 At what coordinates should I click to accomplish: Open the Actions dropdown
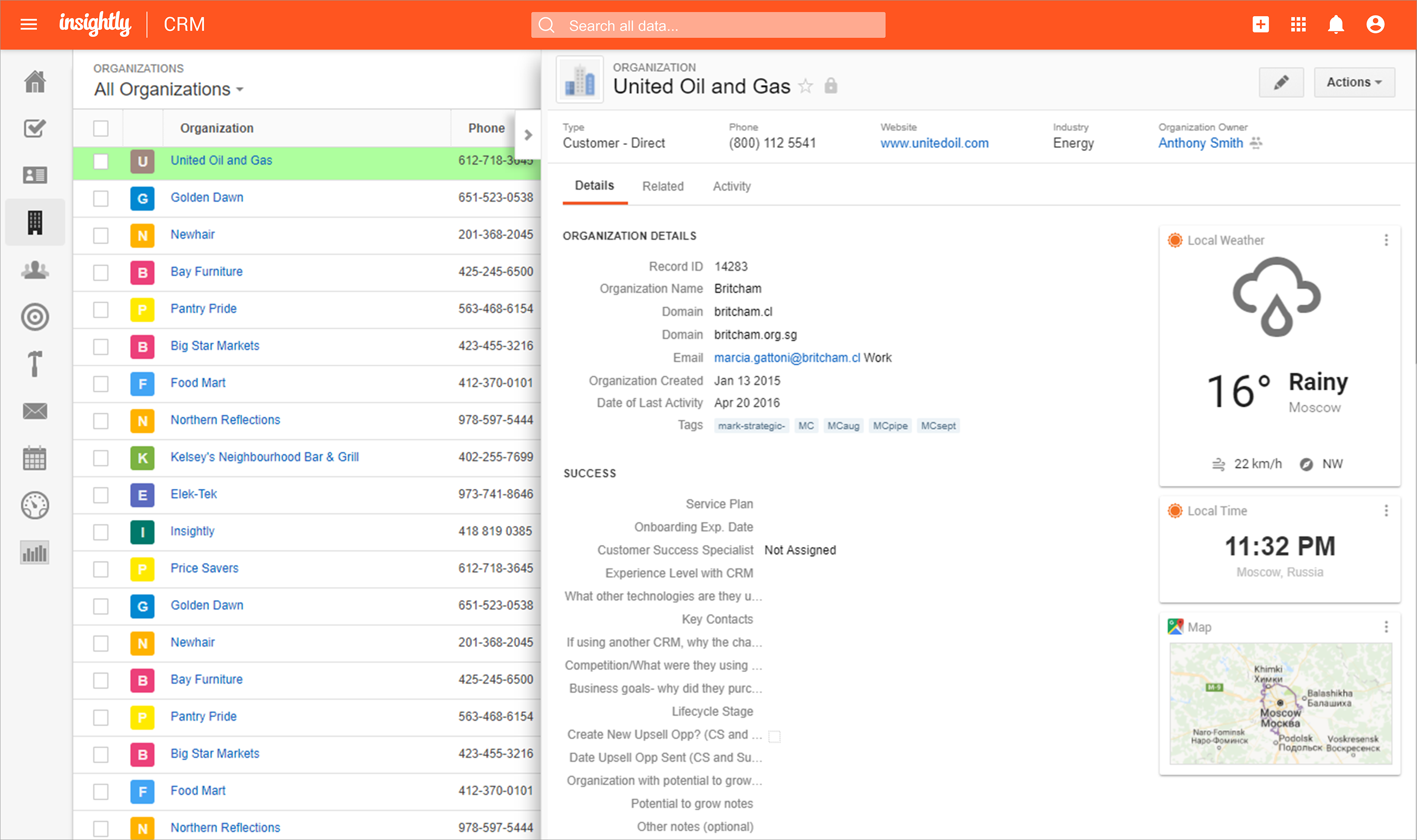point(1354,82)
